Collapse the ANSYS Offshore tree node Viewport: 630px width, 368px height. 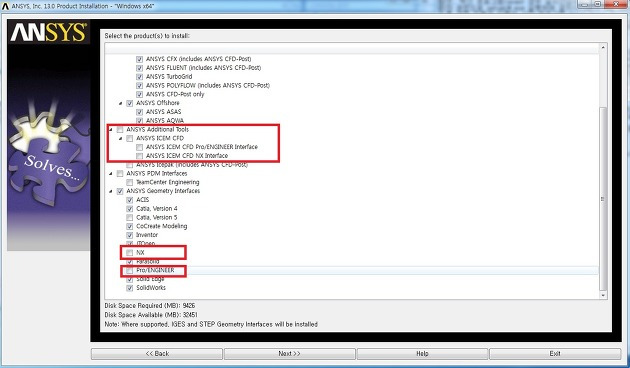(x=120, y=103)
